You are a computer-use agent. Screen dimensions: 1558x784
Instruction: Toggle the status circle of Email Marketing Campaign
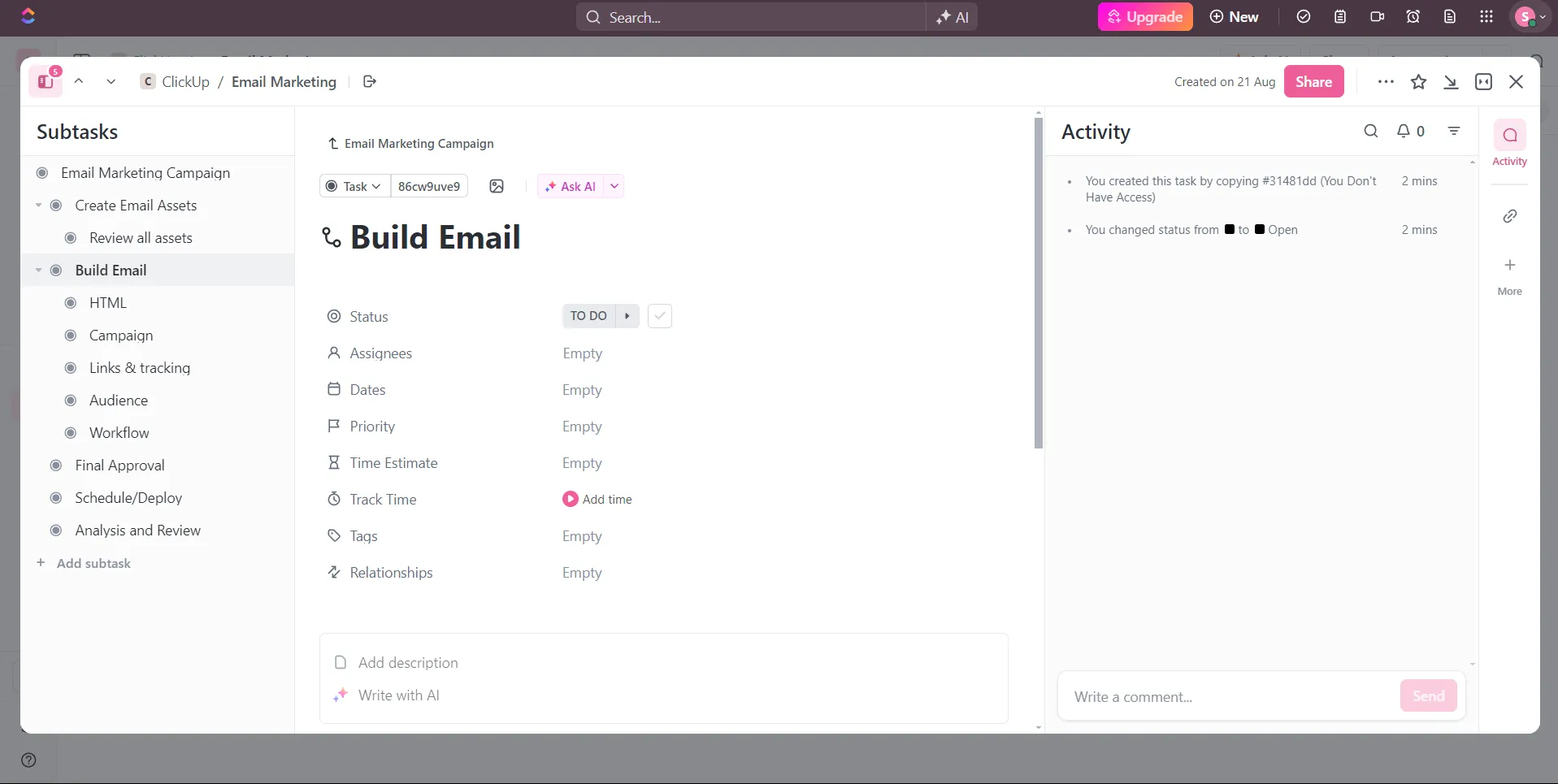[x=42, y=173]
